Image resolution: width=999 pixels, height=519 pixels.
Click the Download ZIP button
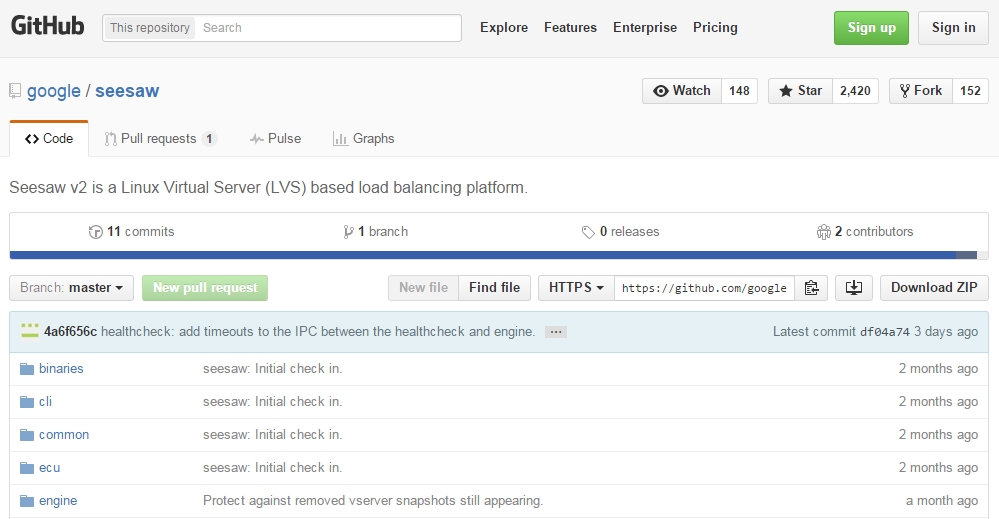coord(934,288)
